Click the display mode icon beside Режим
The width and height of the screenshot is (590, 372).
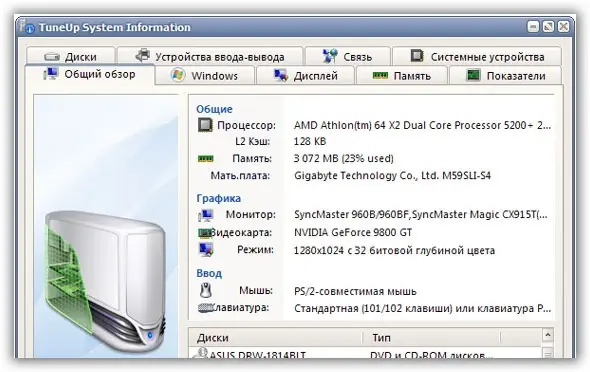[206, 249]
